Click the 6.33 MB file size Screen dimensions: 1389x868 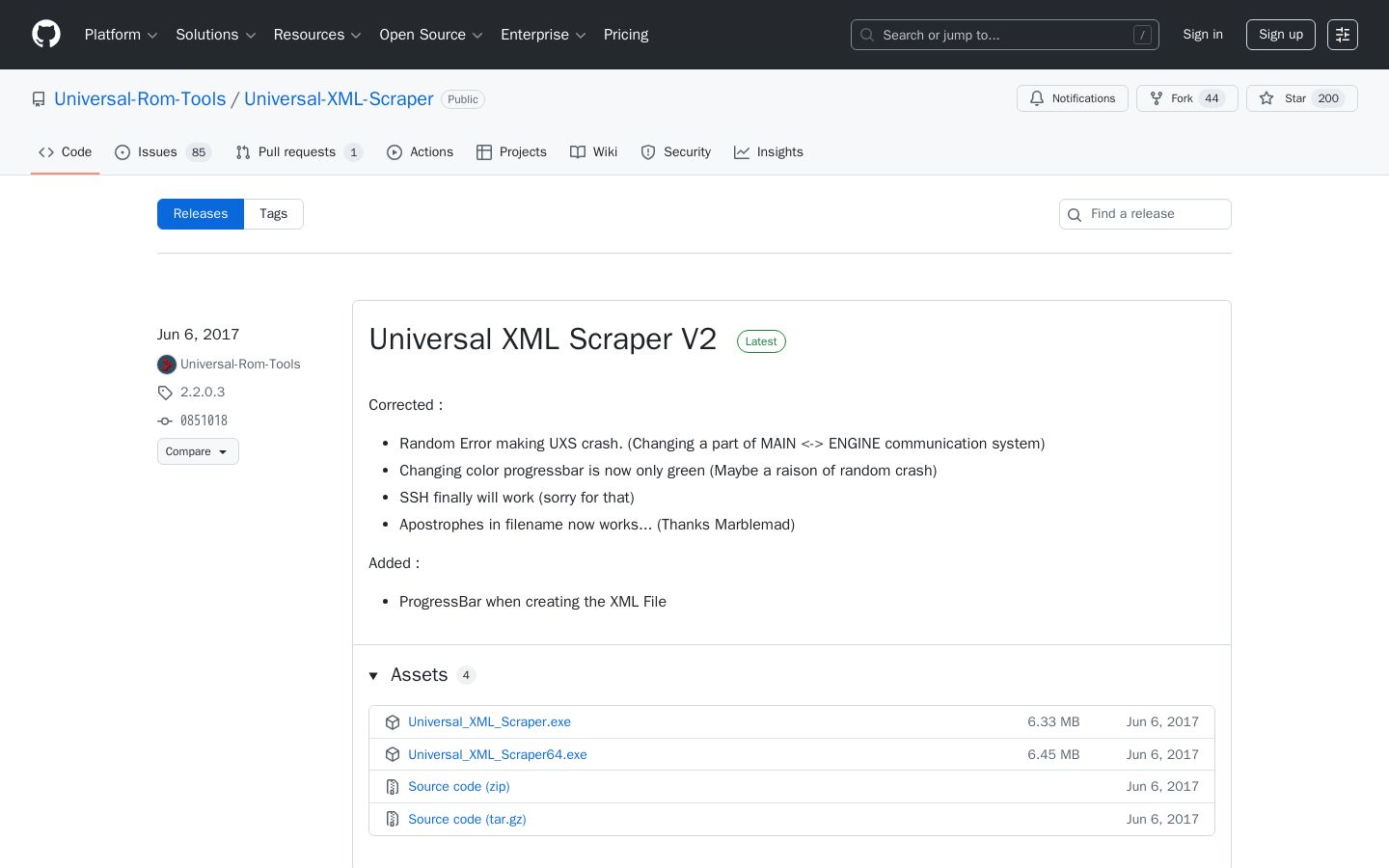[x=1053, y=722]
